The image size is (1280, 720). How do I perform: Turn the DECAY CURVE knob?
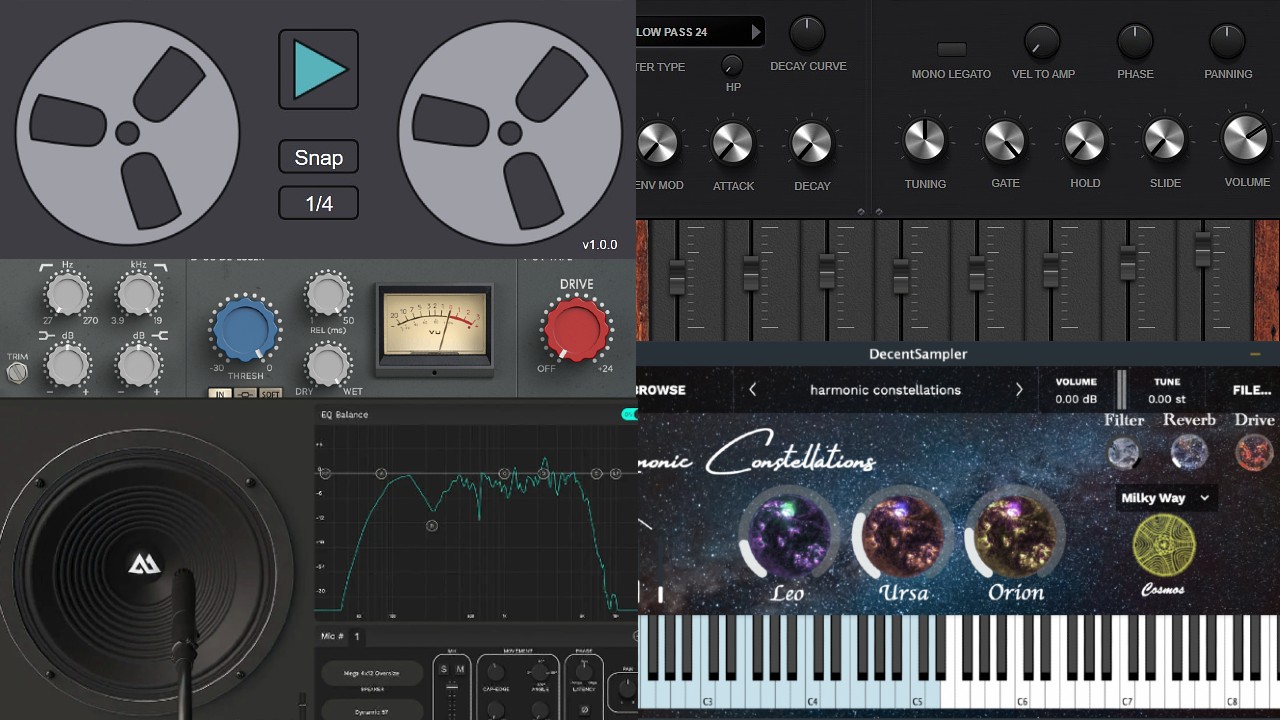[808, 33]
